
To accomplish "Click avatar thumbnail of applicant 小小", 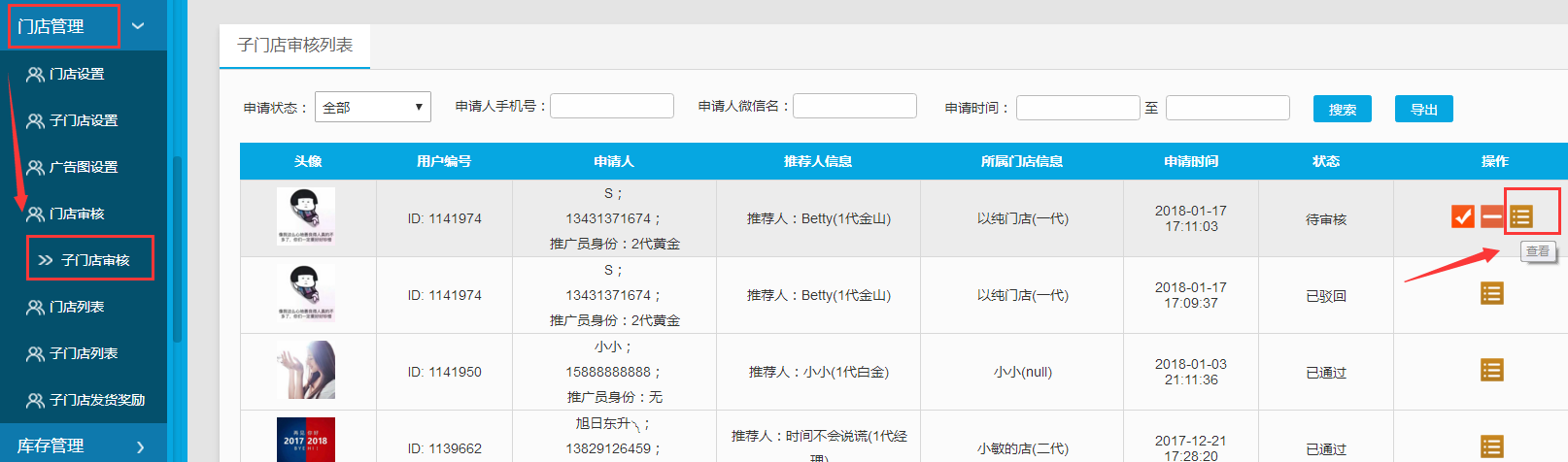I will [x=306, y=370].
